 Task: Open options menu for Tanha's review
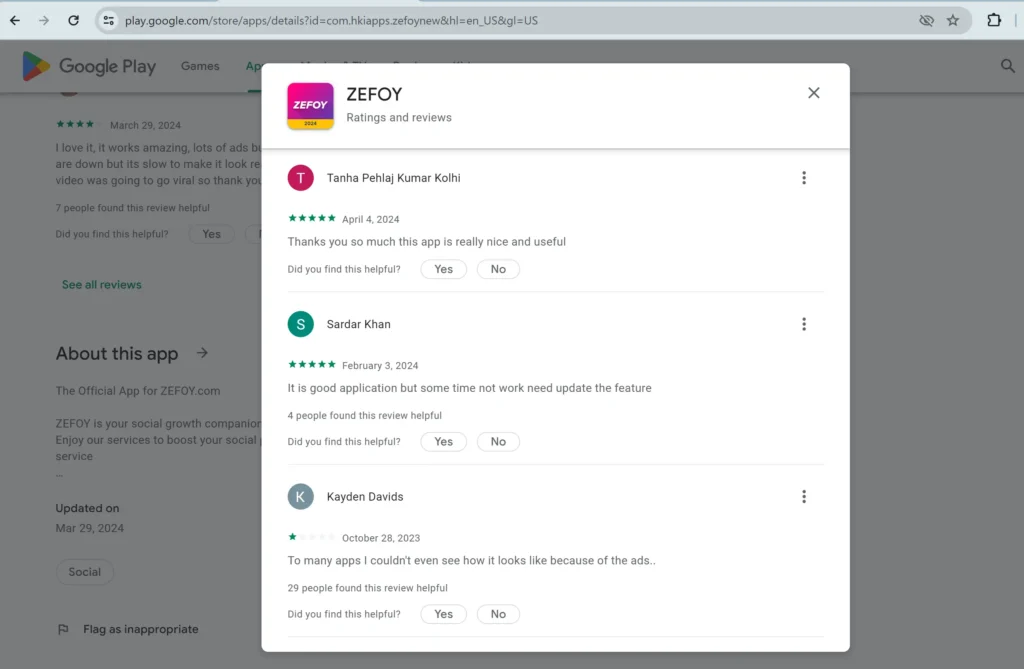[804, 178]
